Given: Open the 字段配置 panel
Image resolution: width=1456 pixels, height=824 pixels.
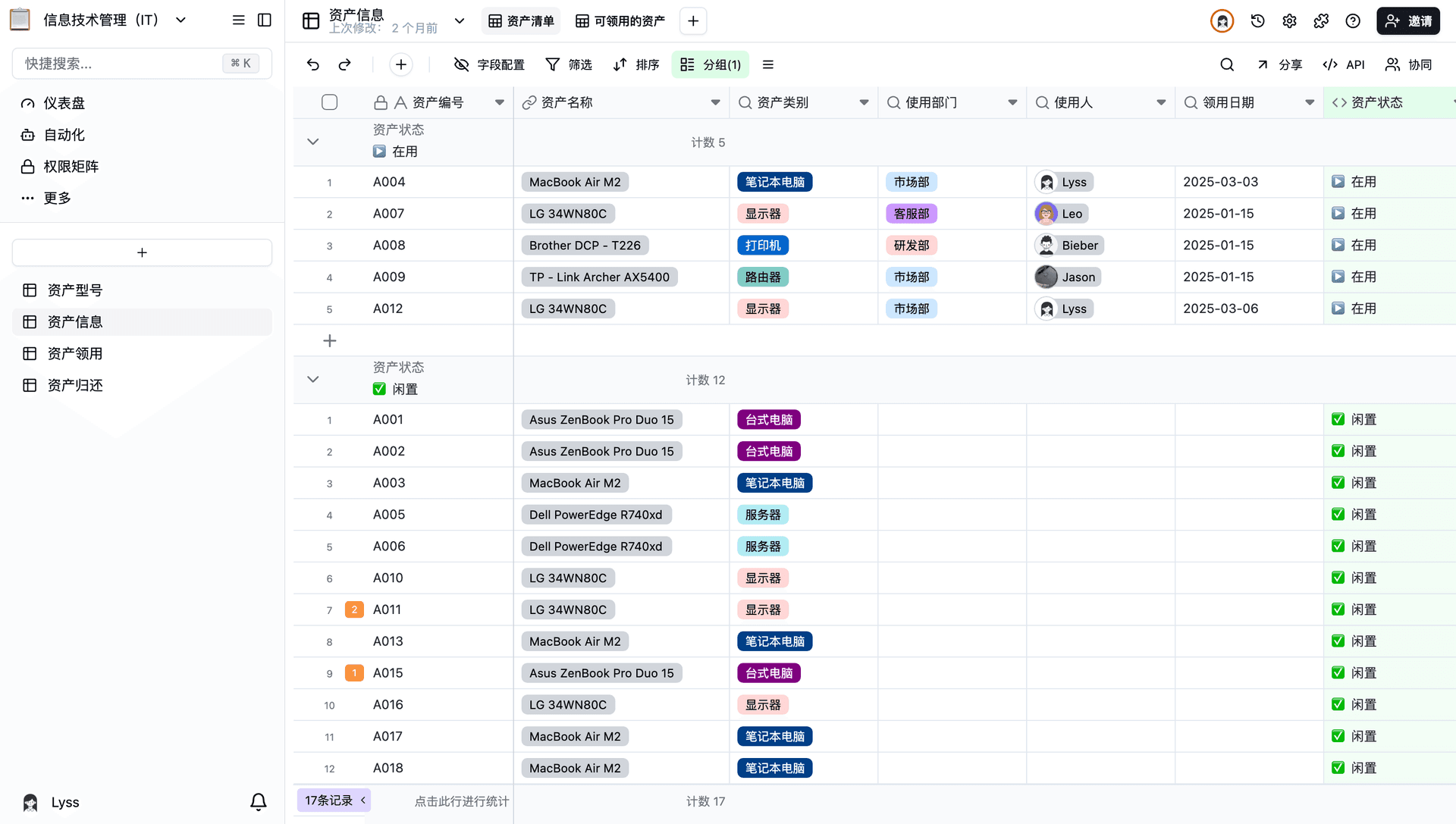Looking at the screenshot, I should [489, 64].
